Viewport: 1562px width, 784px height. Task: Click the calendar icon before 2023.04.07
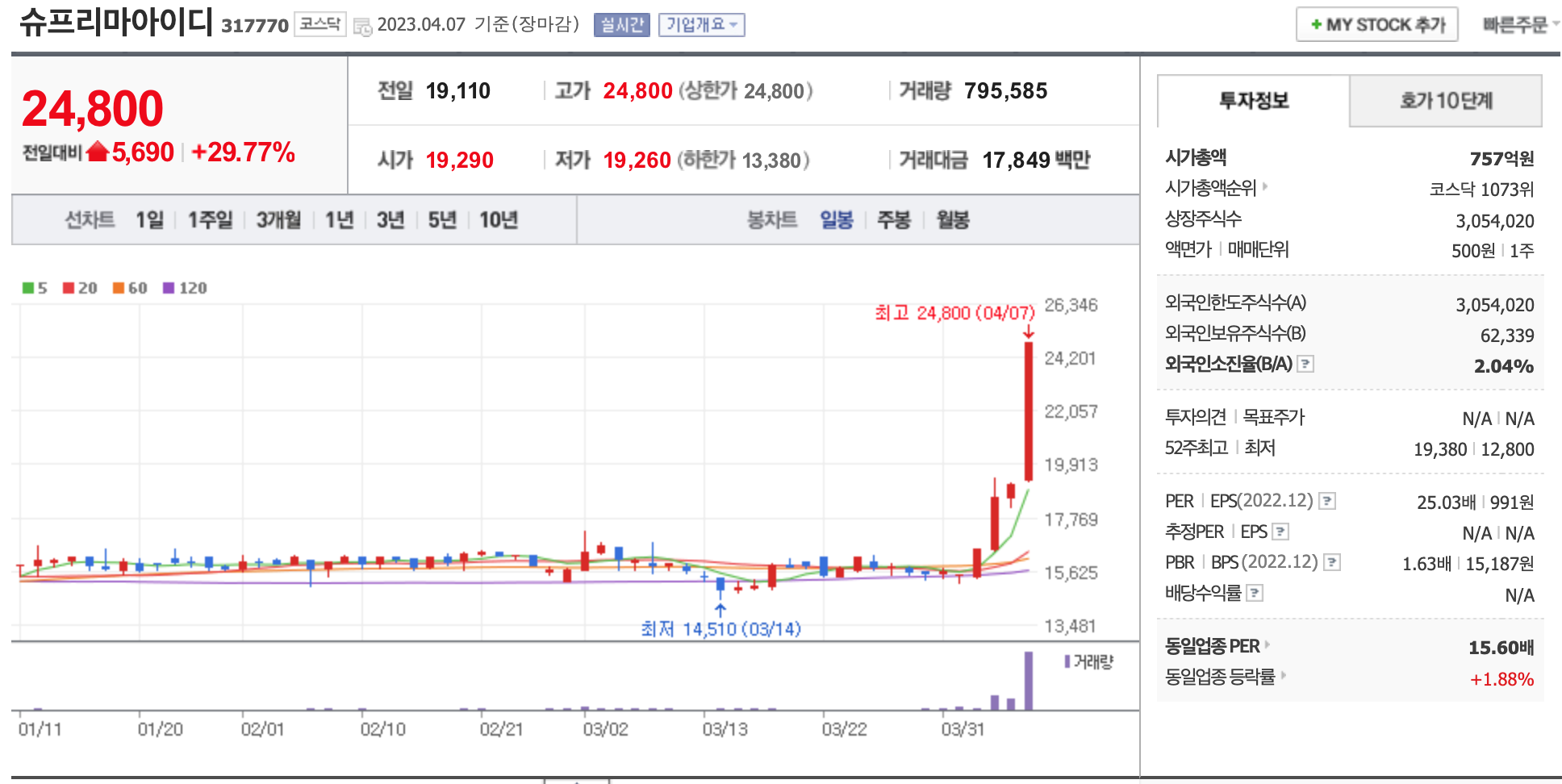coord(362,26)
